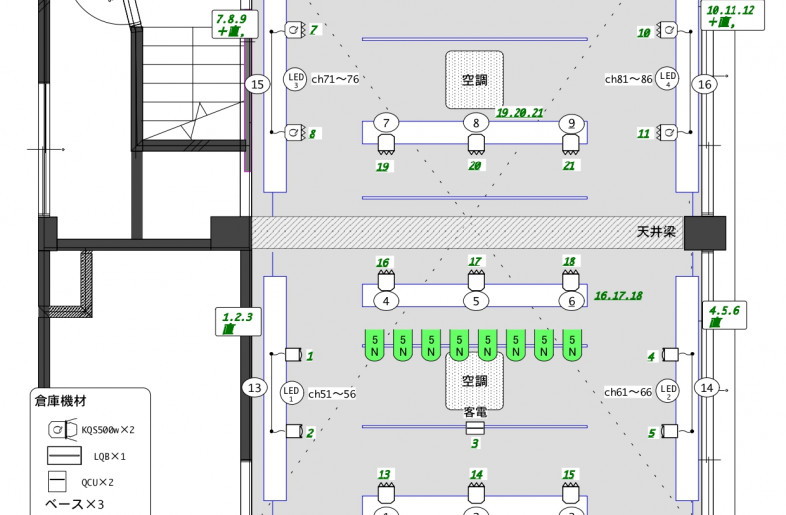Select the 客電 house light symbol

click(475, 428)
